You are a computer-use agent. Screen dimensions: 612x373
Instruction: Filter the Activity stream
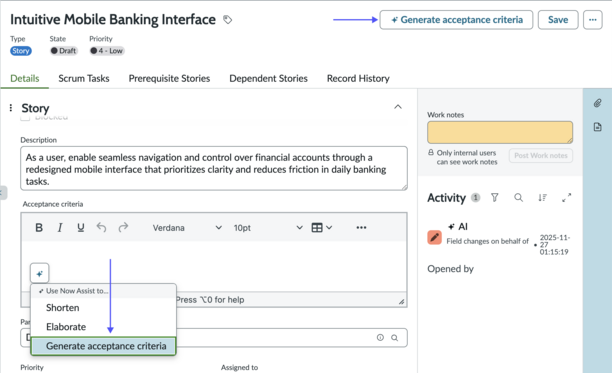pyautogui.click(x=495, y=197)
